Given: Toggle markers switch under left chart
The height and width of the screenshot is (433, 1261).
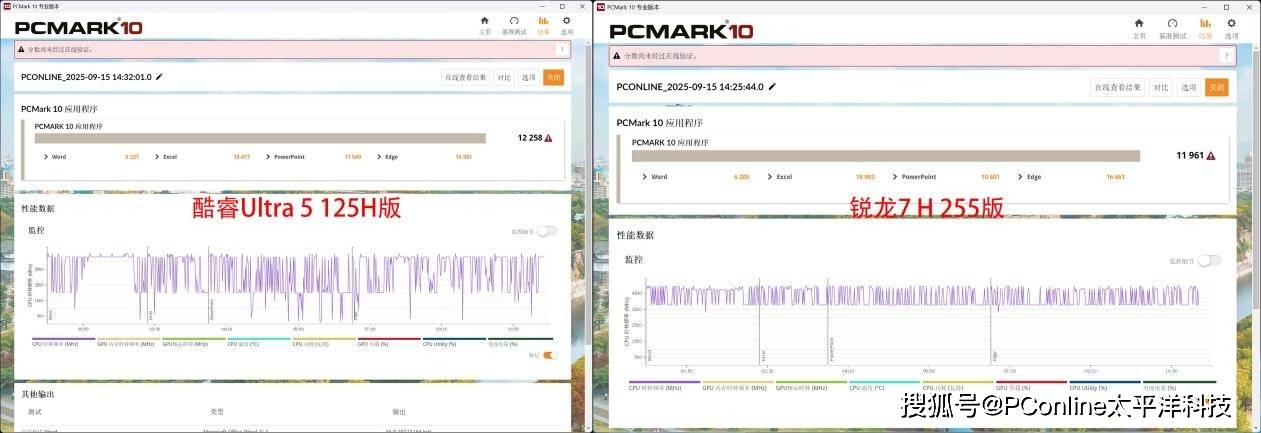Looking at the screenshot, I should 549,354.
